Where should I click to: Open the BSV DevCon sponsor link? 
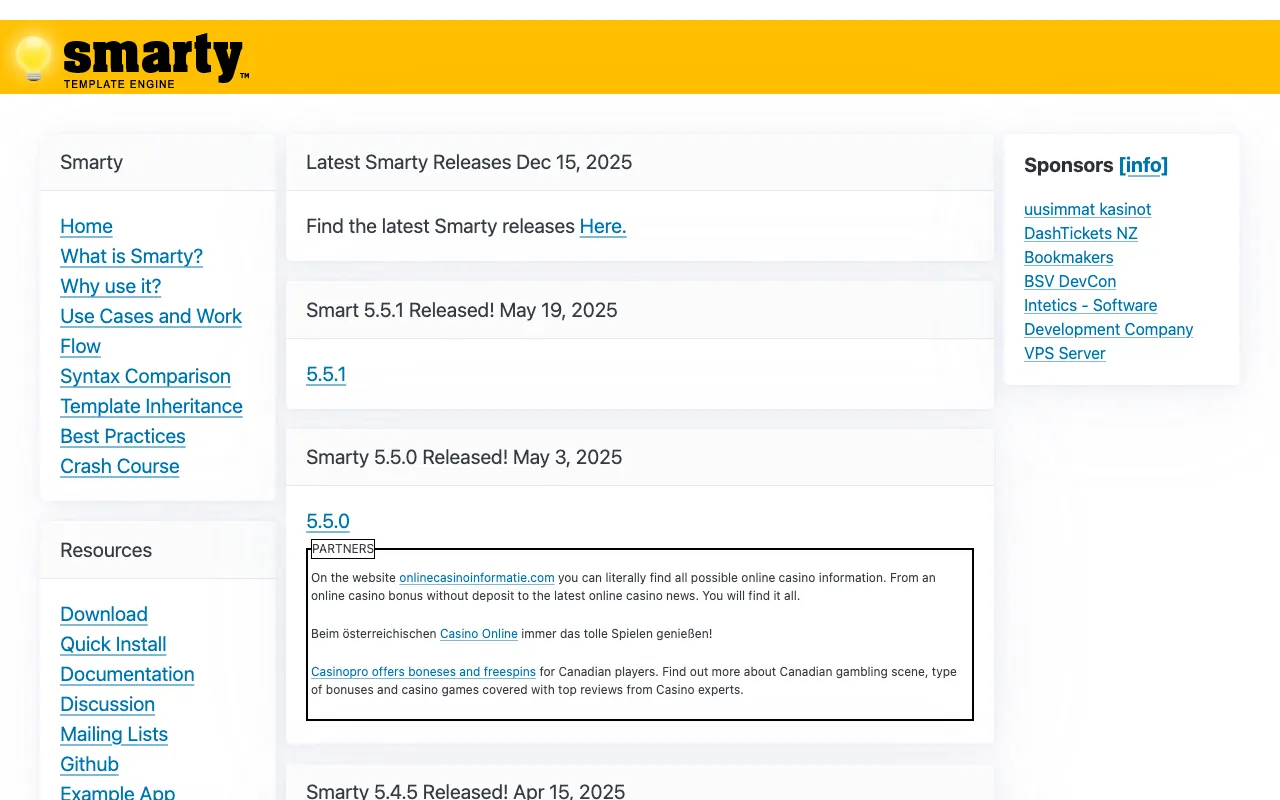1070,281
